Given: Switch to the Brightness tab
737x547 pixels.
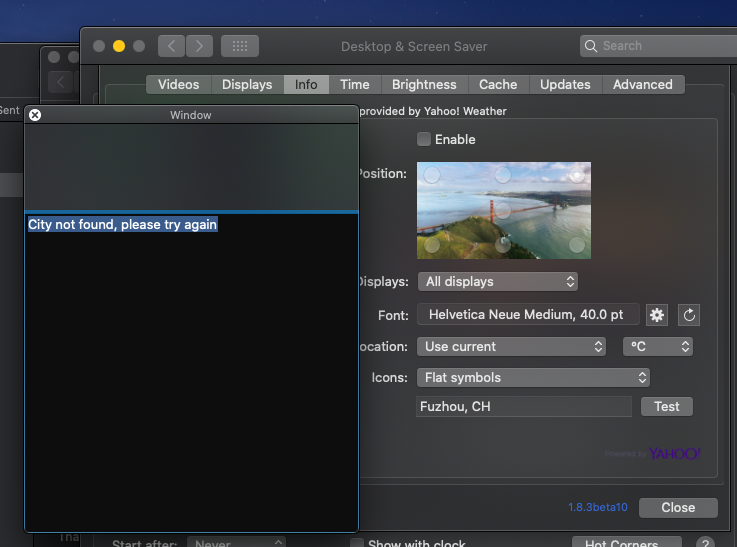Looking at the screenshot, I should 424,85.
